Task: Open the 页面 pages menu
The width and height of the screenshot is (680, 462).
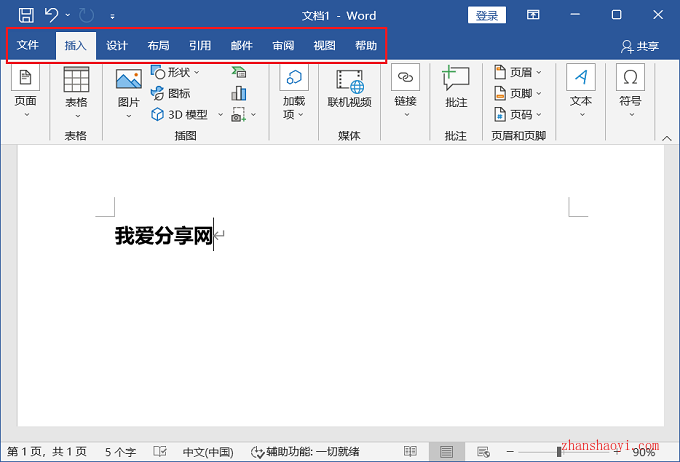Action: (x=26, y=91)
